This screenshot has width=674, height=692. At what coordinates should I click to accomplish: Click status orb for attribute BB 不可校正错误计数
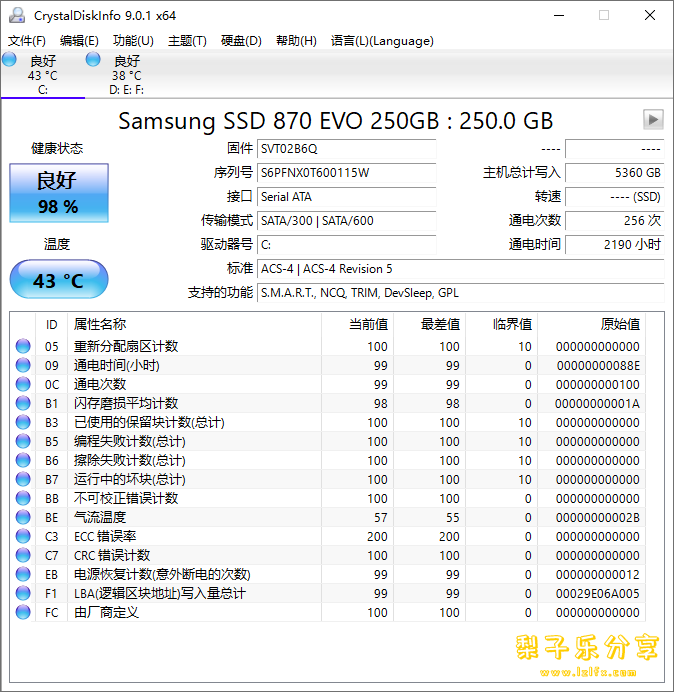pyautogui.click(x=23, y=498)
